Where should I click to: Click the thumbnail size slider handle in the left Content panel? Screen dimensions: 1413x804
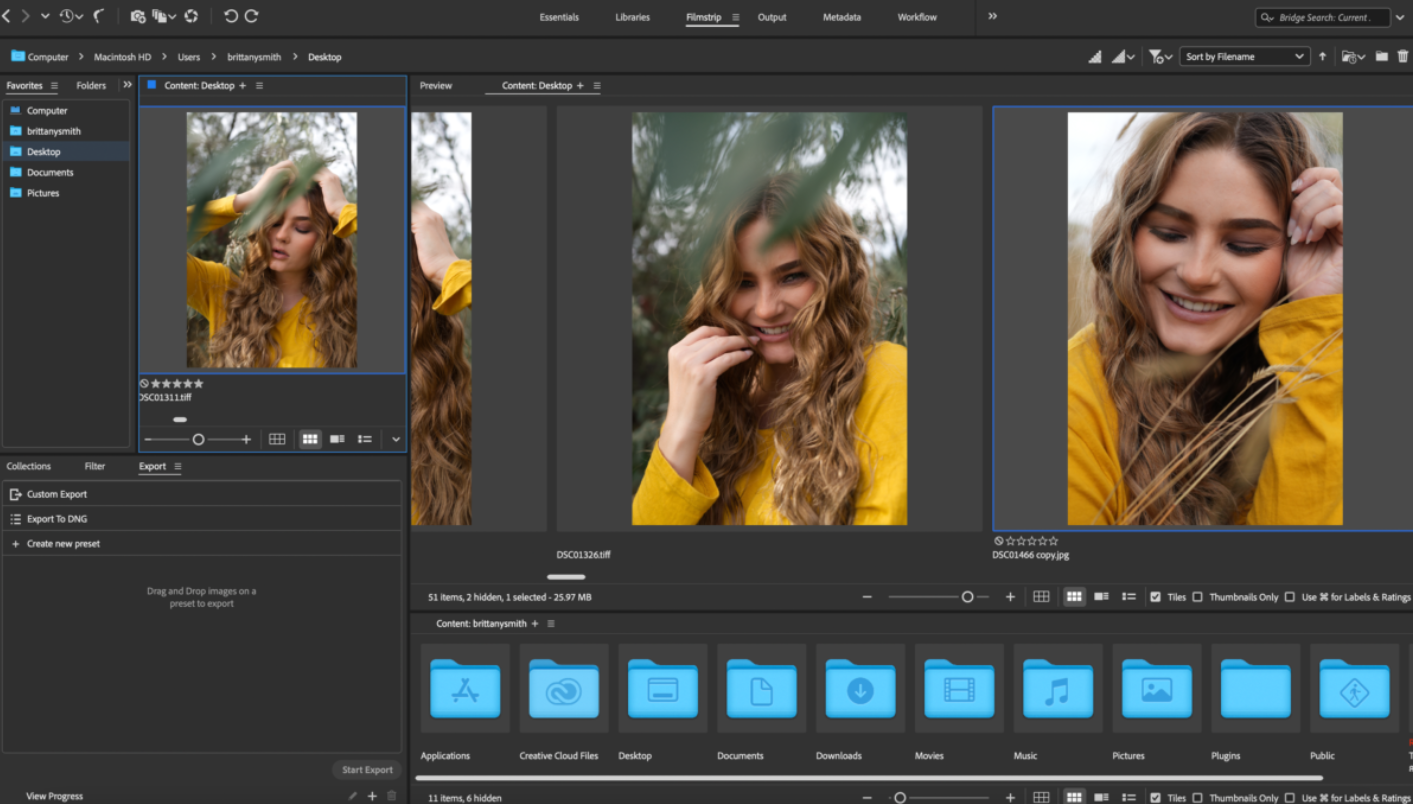[198, 439]
